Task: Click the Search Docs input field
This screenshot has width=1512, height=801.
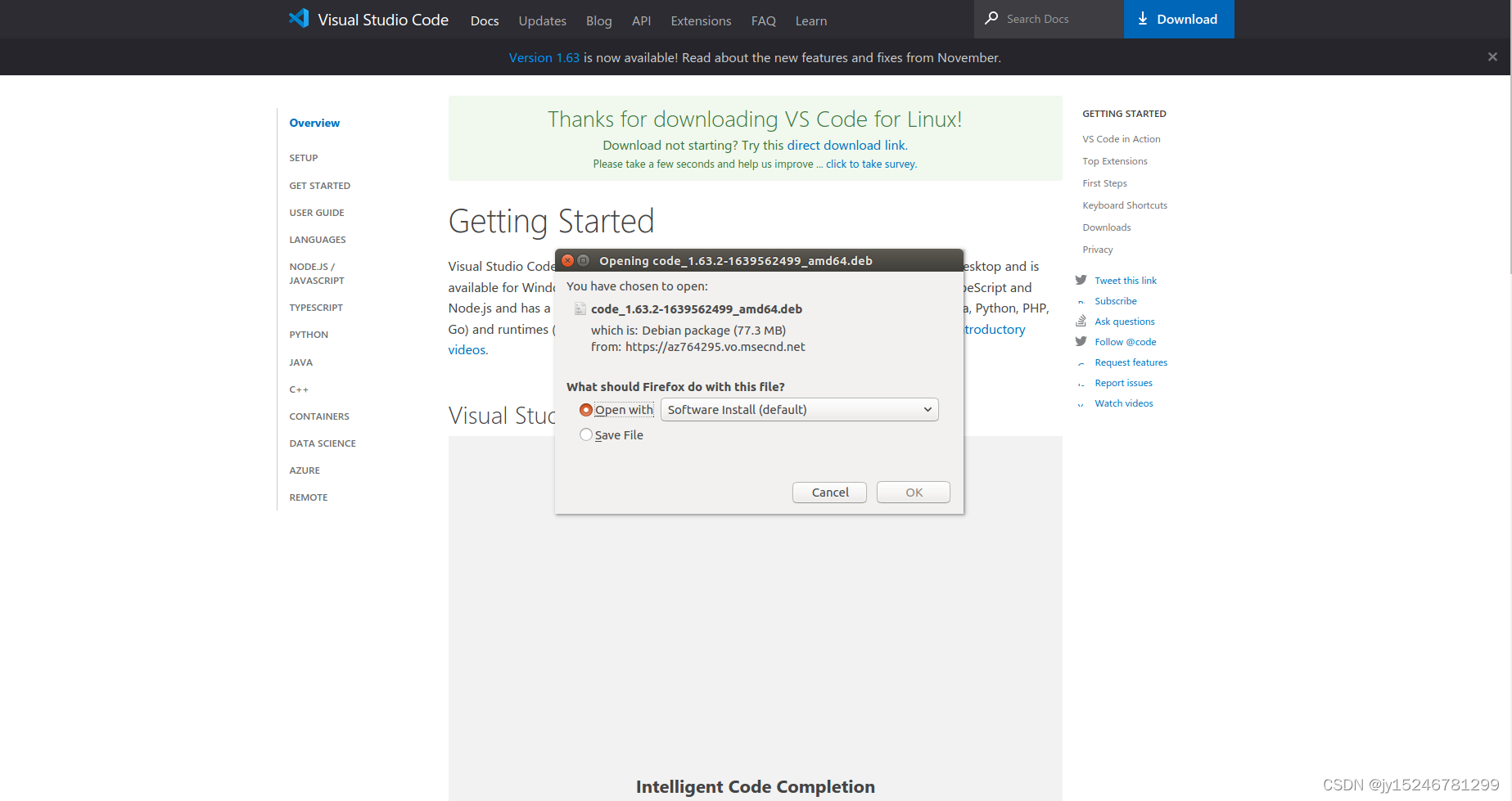Action: (1049, 19)
